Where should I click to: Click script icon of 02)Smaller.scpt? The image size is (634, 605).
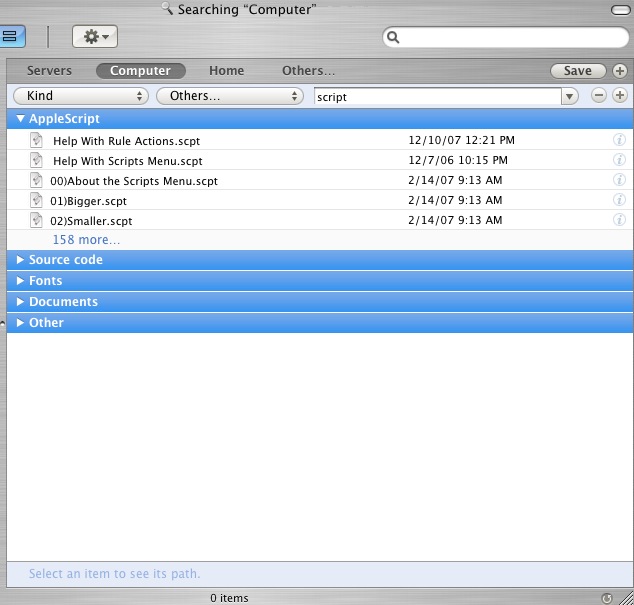pyautogui.click(x=36, y=220)
